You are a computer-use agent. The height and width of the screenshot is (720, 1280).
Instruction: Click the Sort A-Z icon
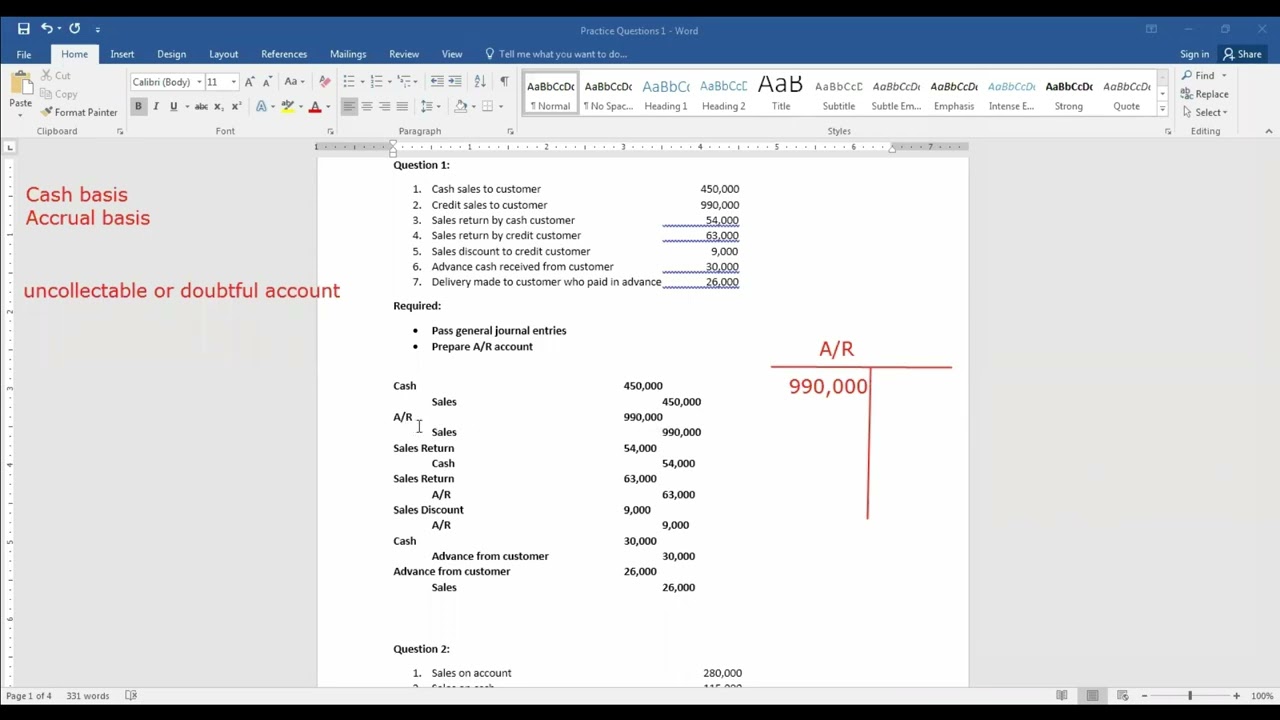coord(480,82)
